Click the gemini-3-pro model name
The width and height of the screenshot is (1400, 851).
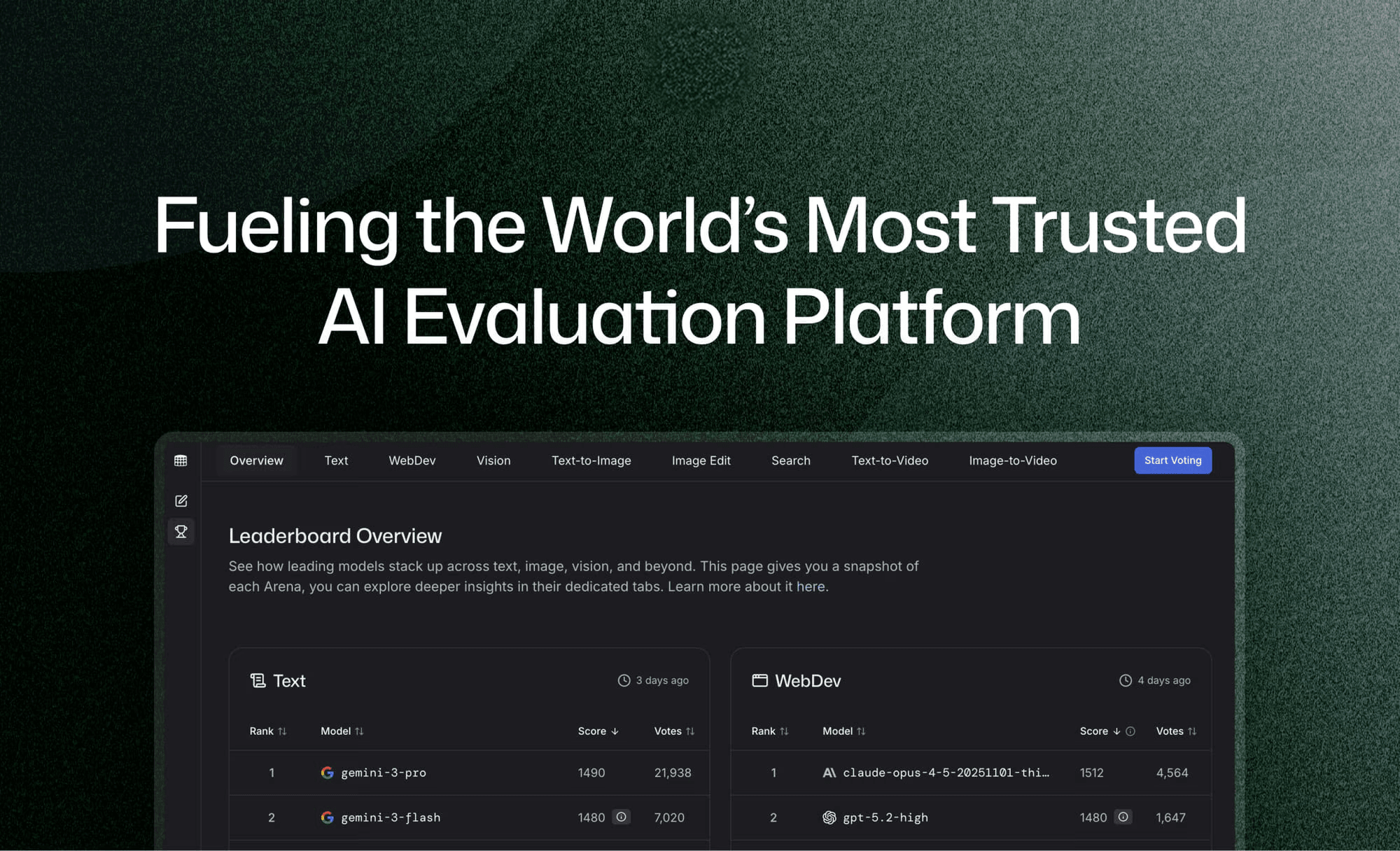click(x=384, y=773)
